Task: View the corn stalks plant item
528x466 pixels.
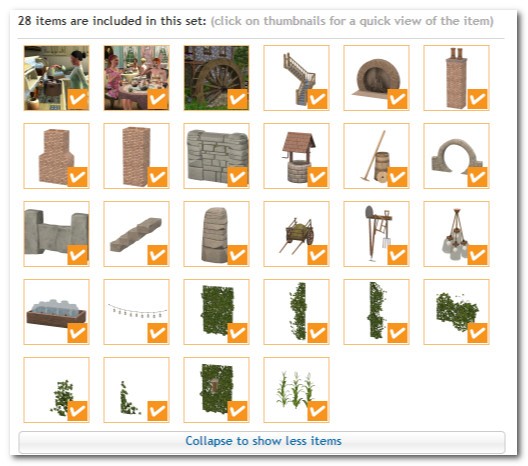Action: pos(296,390)
